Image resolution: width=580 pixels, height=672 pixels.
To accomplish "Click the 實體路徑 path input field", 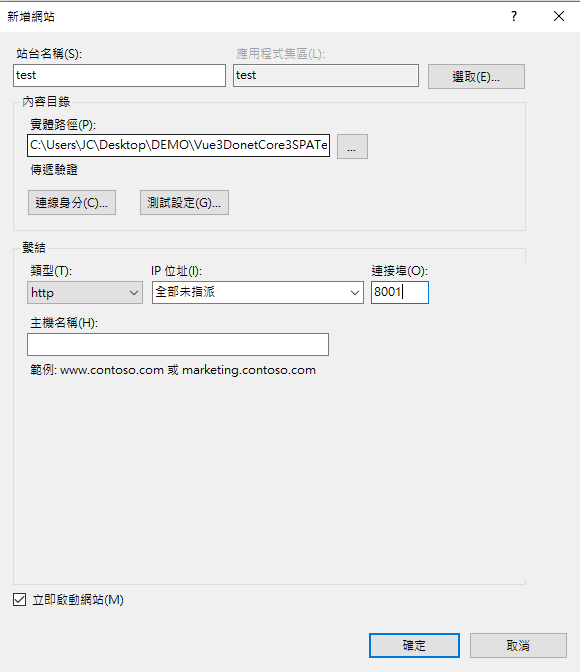I will 178,145.
